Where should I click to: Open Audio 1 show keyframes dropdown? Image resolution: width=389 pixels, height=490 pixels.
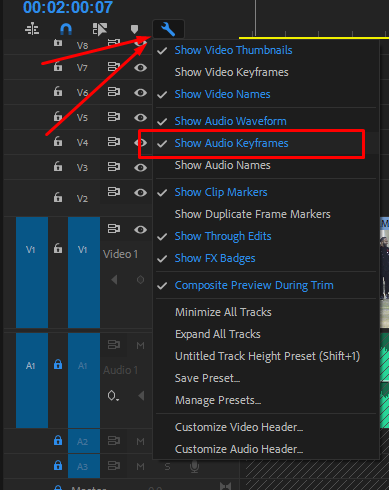[x=113, y=396]
